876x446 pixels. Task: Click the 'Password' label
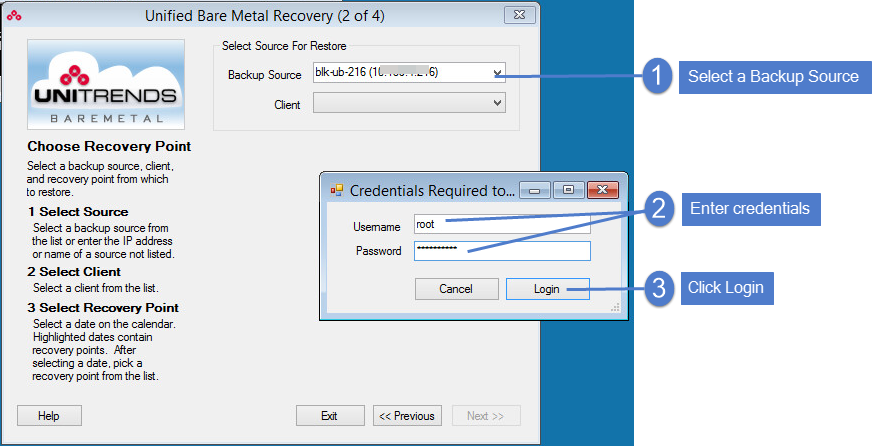[x=379, y=251]
